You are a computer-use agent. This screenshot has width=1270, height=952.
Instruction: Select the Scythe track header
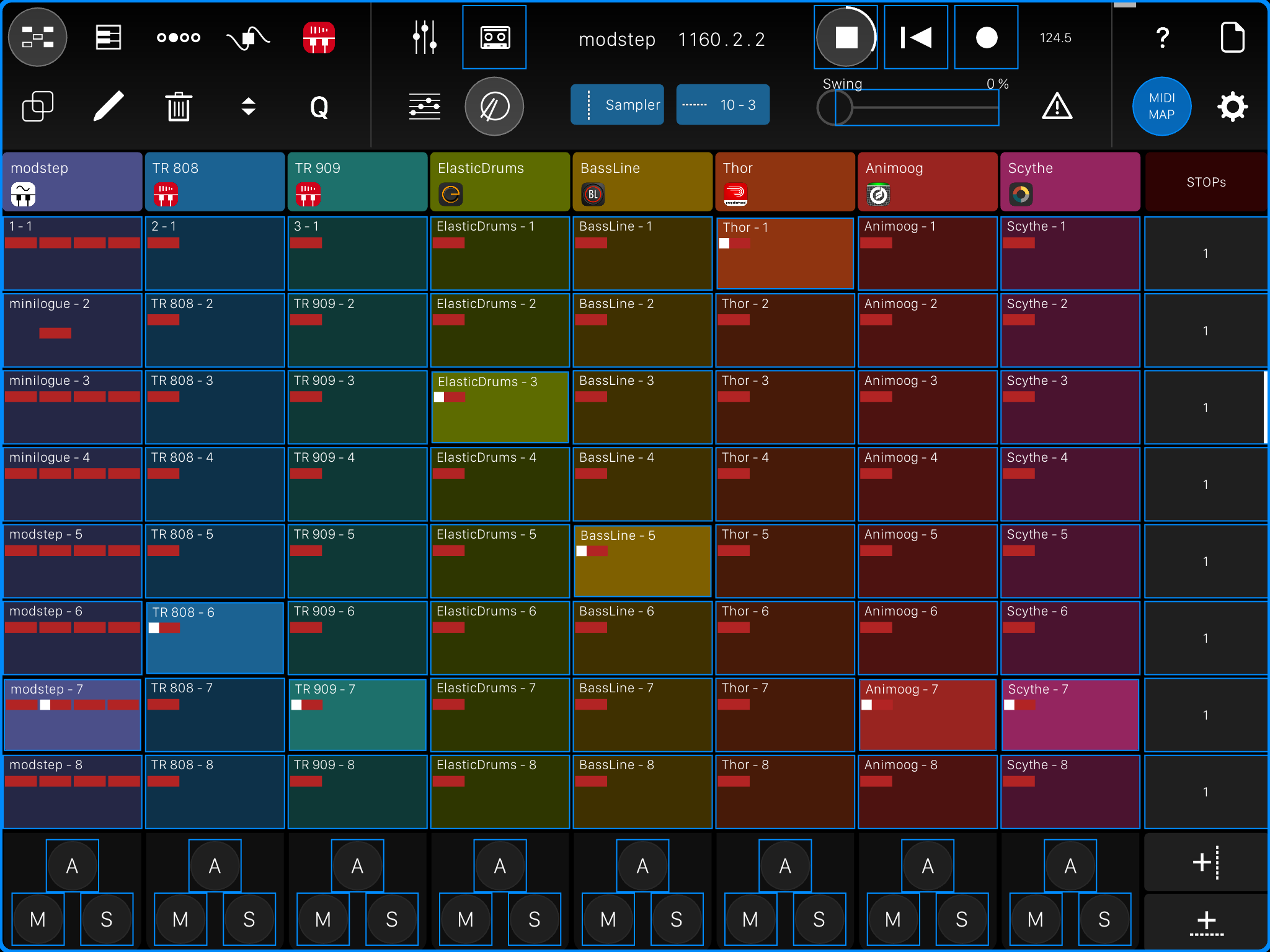point(1070,181)
